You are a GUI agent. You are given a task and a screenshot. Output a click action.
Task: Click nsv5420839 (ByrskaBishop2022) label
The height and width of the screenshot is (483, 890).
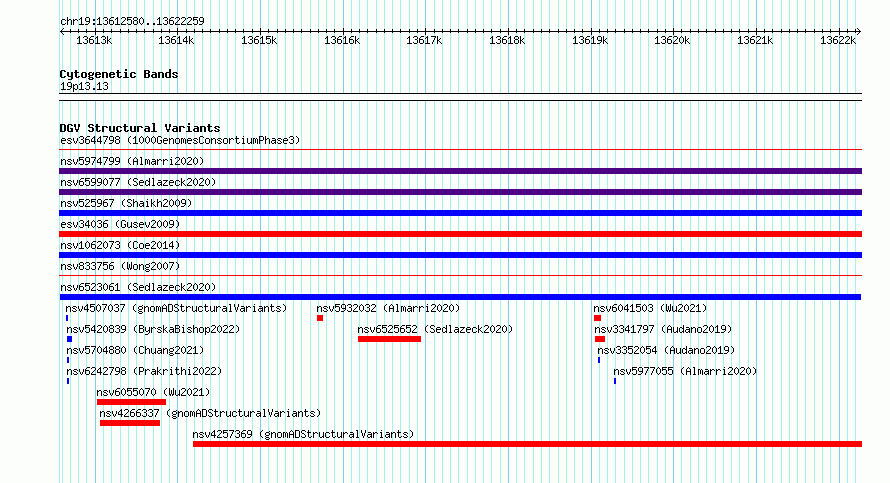click(x=153, y=329)
